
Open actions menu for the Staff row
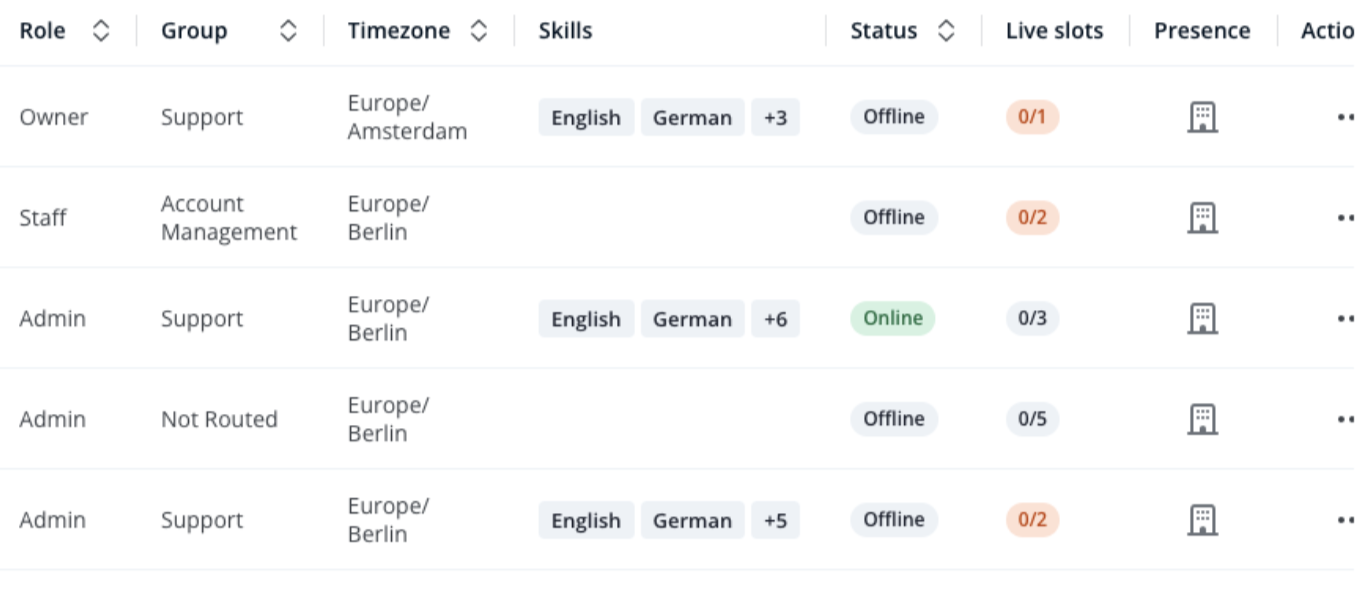[1345, 217]
